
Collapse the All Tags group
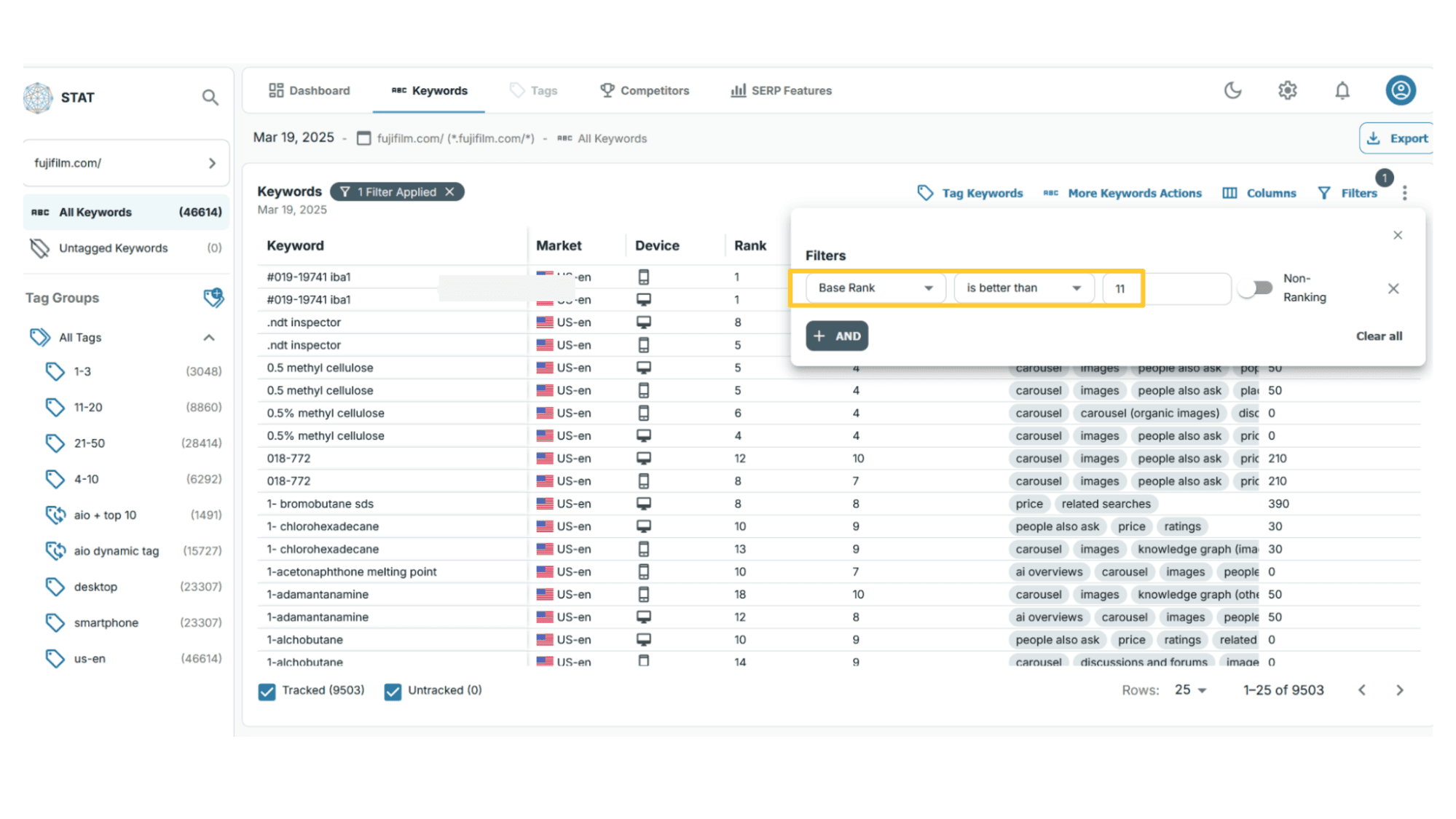point(209,338)
